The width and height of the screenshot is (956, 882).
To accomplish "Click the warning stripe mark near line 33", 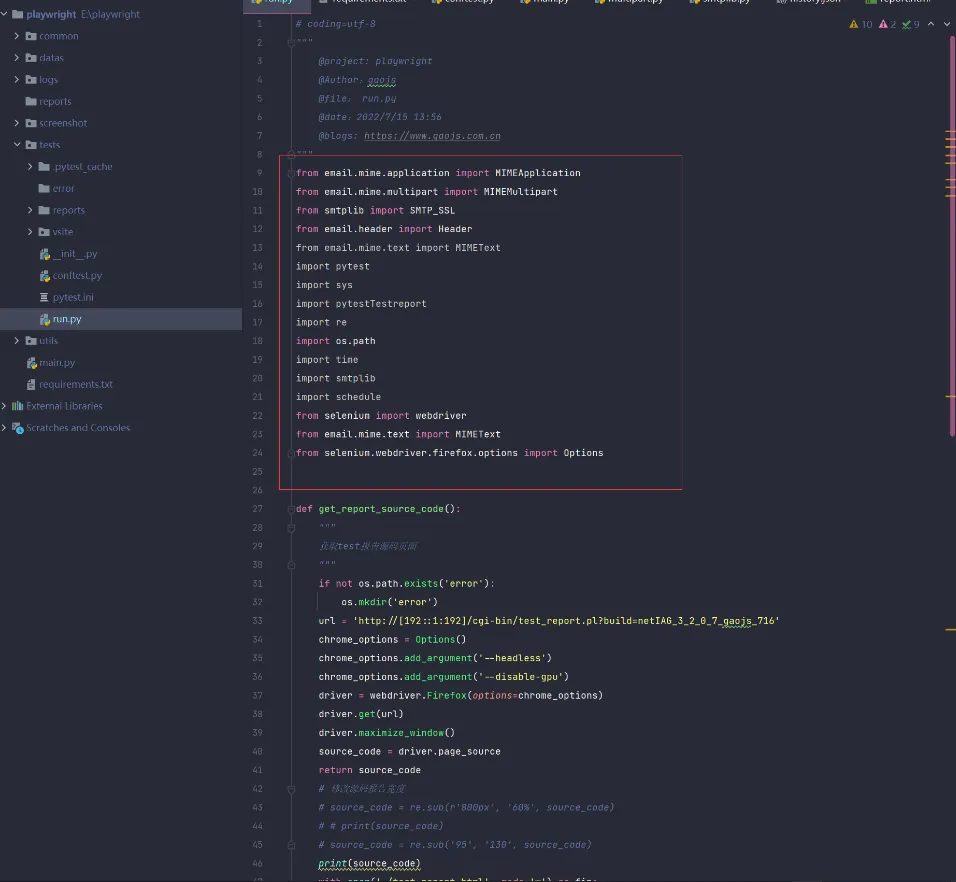I will [x=951, y=629].
